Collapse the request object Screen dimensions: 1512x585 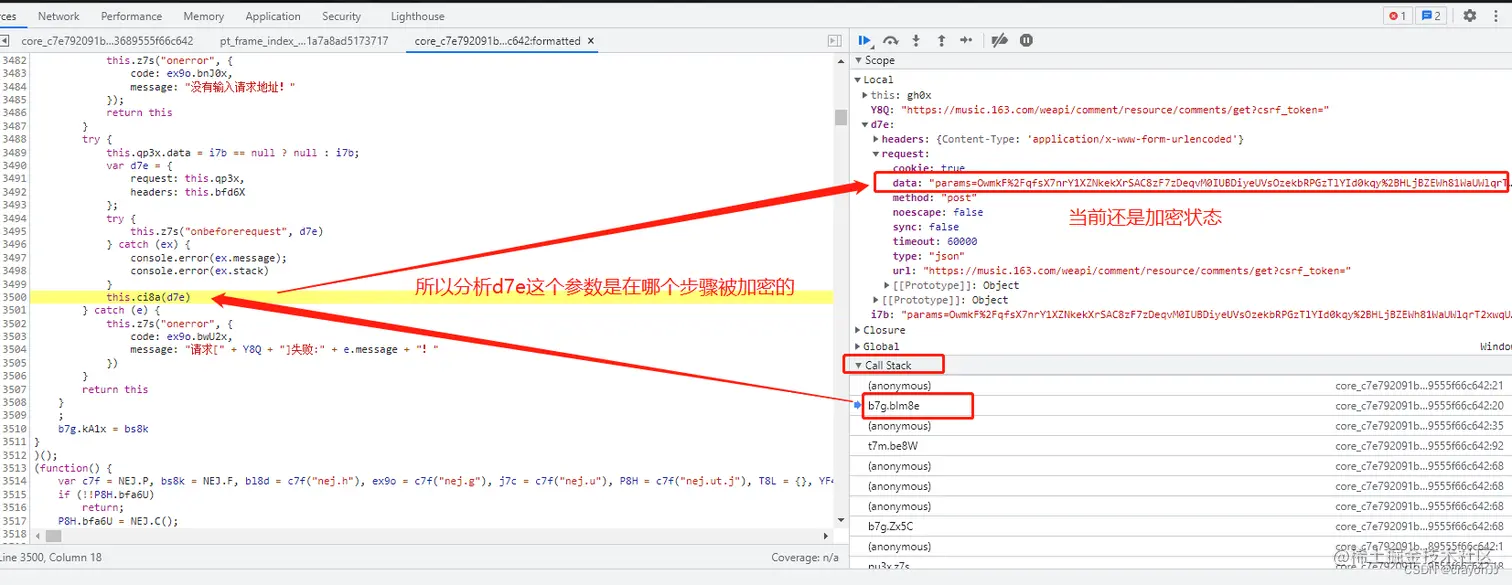coord(877,154)
